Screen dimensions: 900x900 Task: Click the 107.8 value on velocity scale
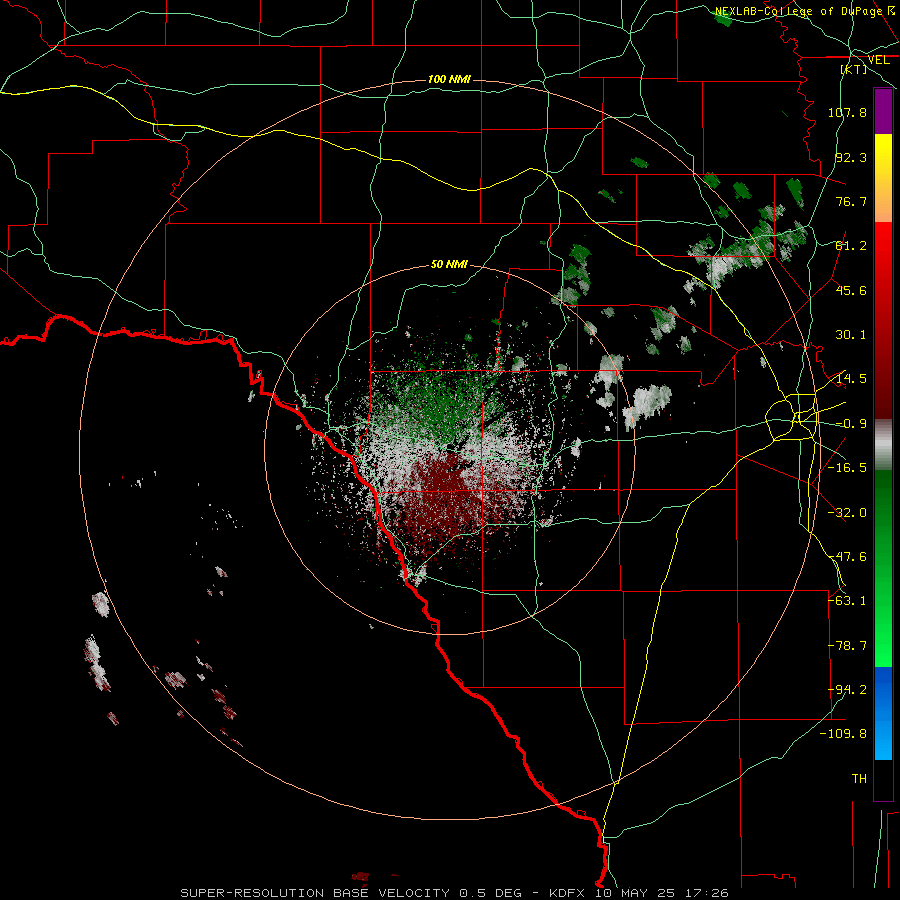pos(847,112)
